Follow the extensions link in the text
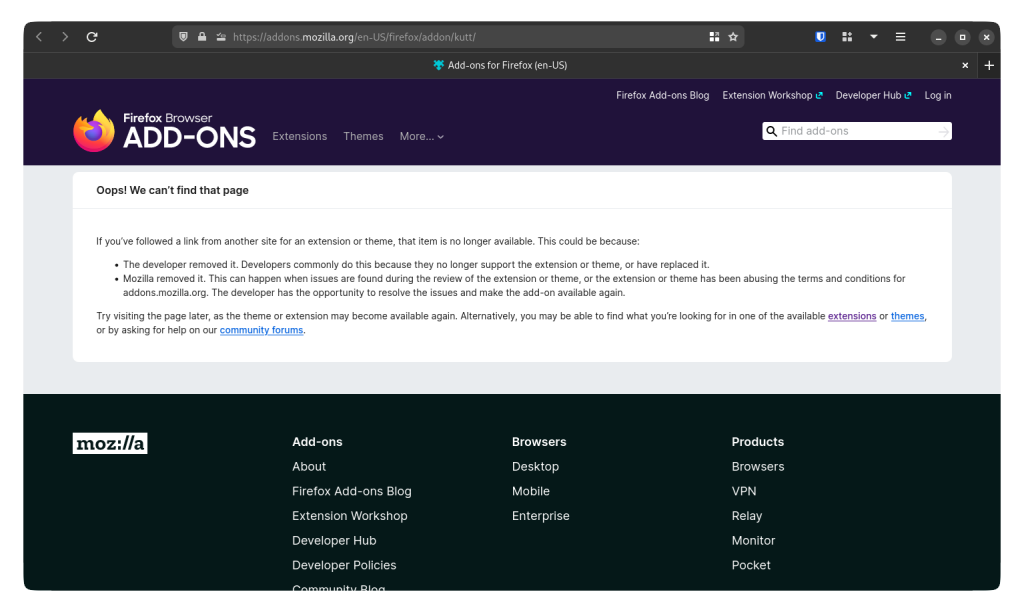 pyautogui.click(x=852, y=316)
